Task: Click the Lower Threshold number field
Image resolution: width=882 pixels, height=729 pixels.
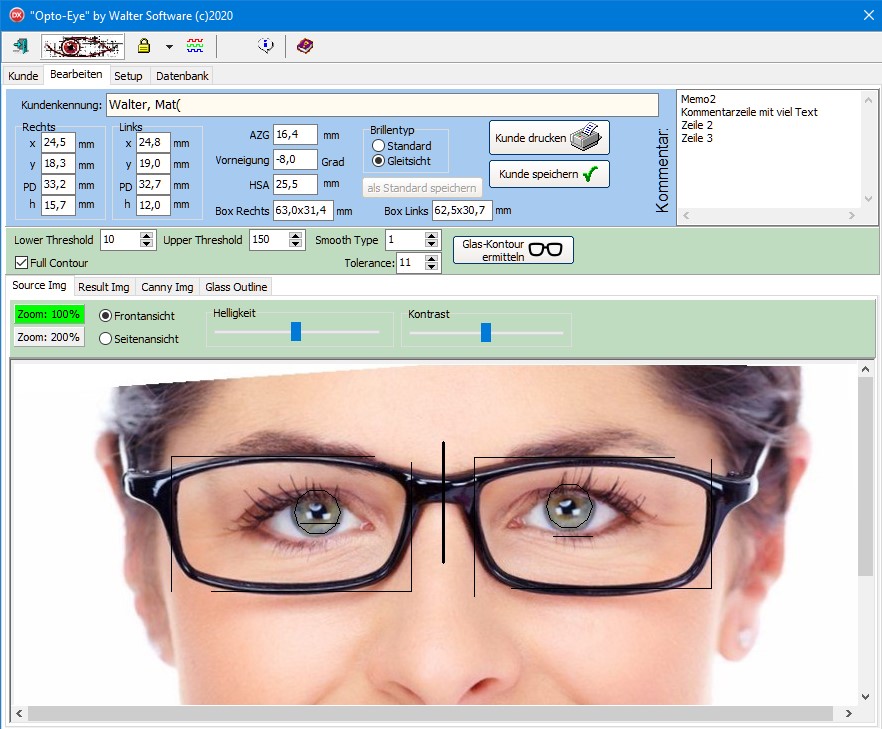Action: pos(121,240)
